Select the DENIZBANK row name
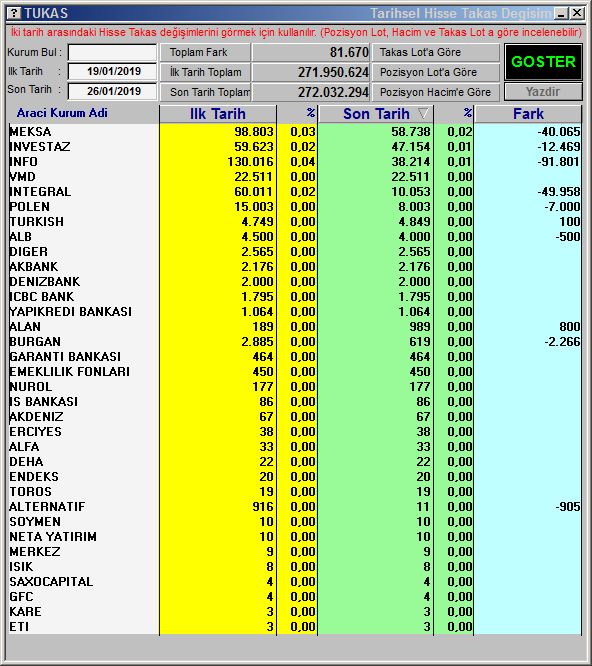Screen dimensions: 592x666 click(x=45, y=282)
